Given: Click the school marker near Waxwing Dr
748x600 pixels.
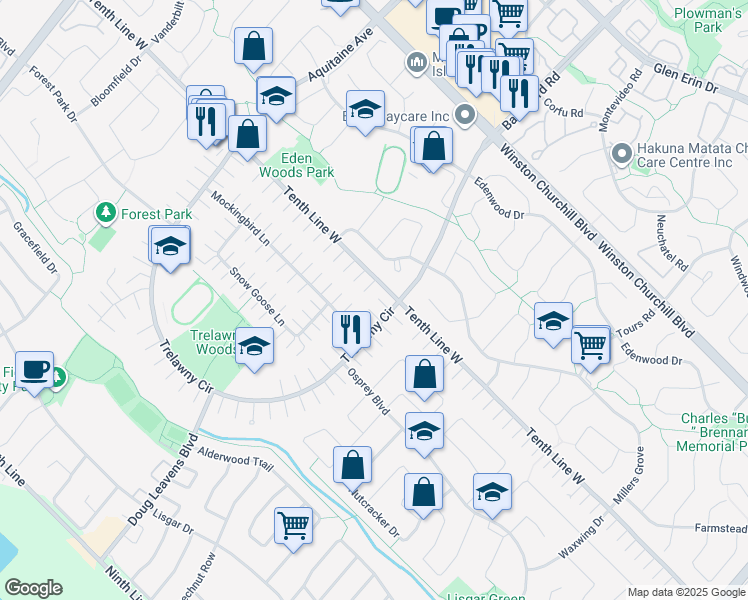Looking at the screenshot, I should (492, 492).
